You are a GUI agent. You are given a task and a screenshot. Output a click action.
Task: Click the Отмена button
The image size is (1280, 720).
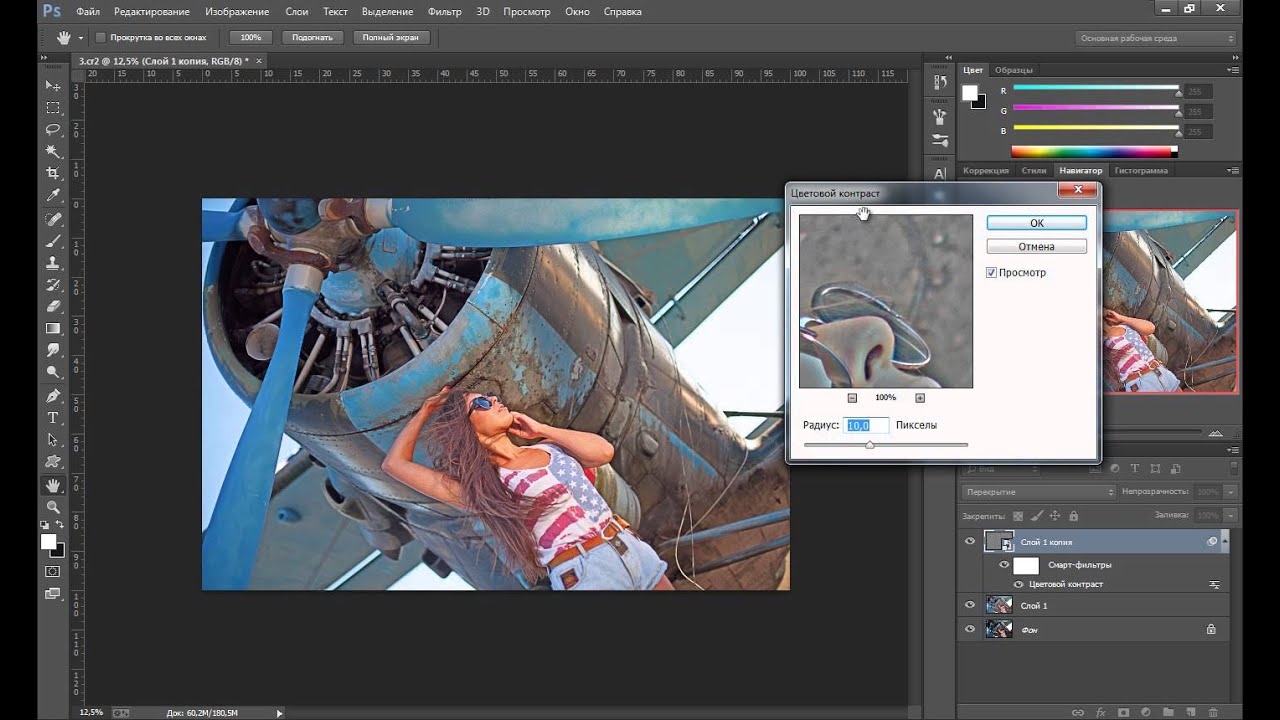tap(1036, 247)
